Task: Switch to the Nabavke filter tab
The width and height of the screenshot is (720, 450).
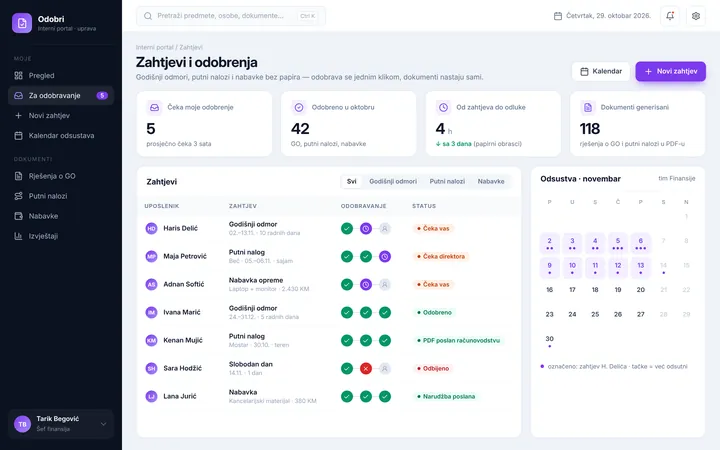Action: [491, 181]
